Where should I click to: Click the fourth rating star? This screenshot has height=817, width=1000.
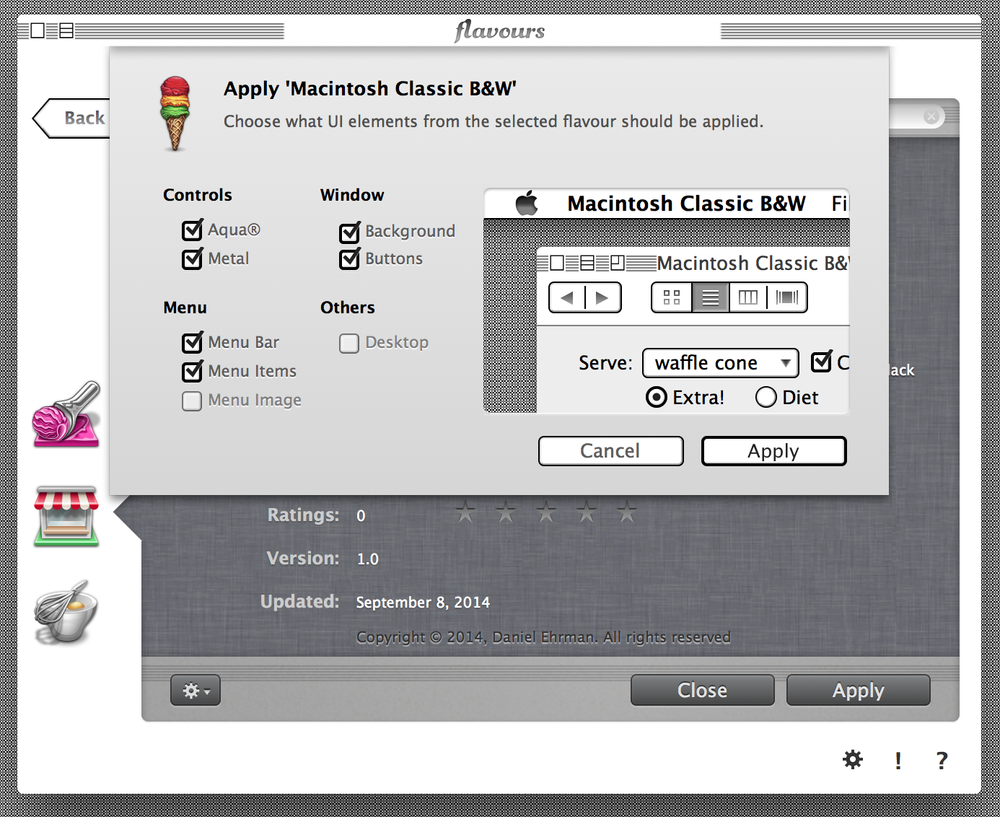tap(586, 512)
